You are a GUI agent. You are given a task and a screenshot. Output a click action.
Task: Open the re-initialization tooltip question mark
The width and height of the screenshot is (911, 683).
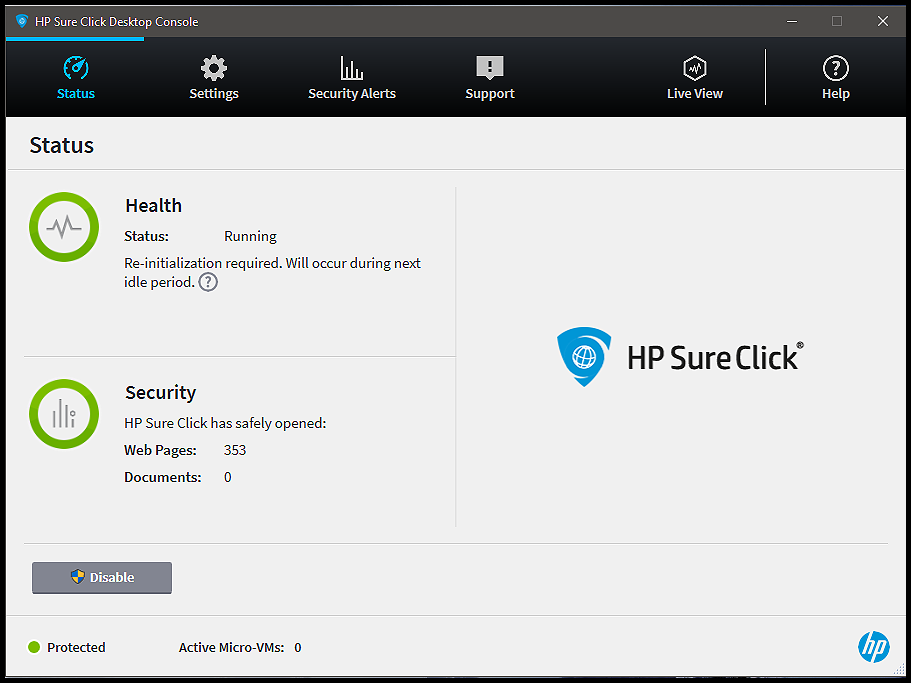(x=208, y=282)
